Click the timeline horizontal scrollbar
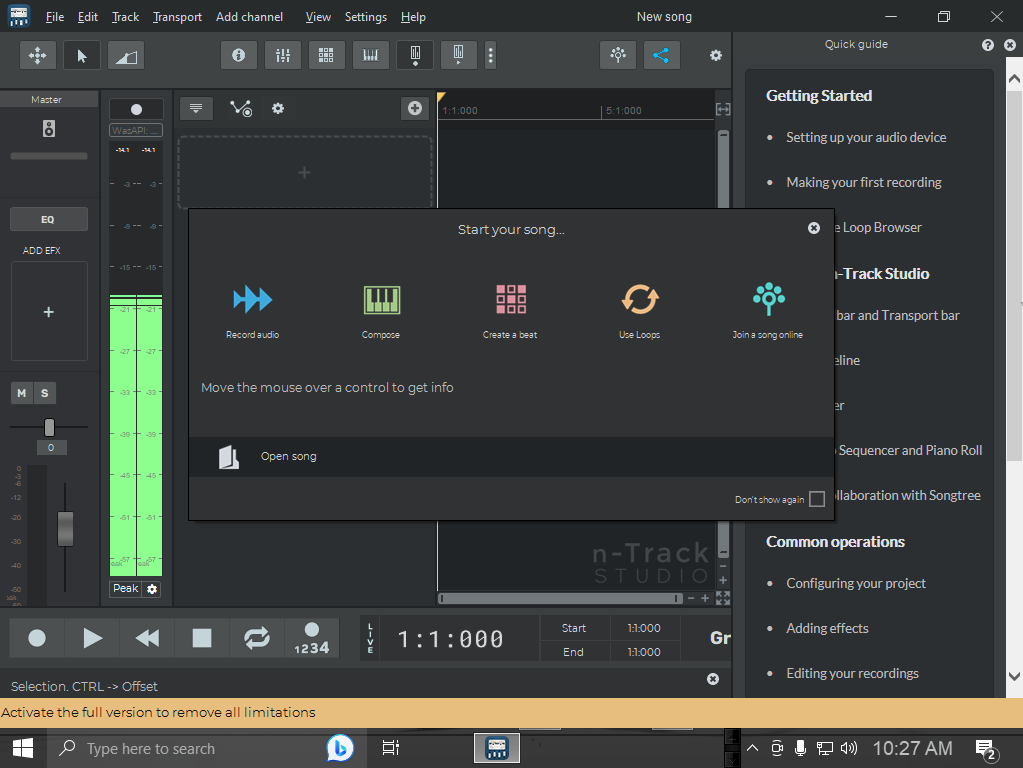 point(560,598)
